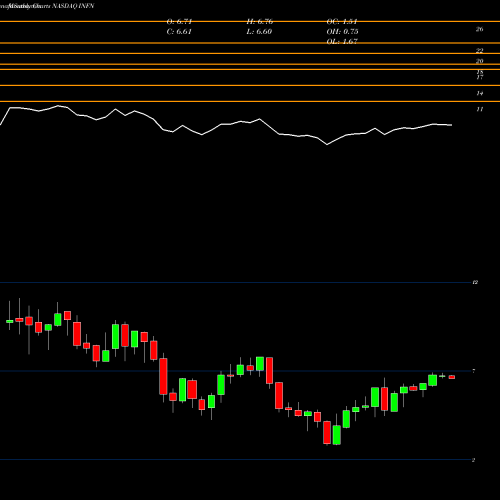Select the open value 'O: 6.71'
This screenshot has height=500, width=500.
(x=179, y=22)
